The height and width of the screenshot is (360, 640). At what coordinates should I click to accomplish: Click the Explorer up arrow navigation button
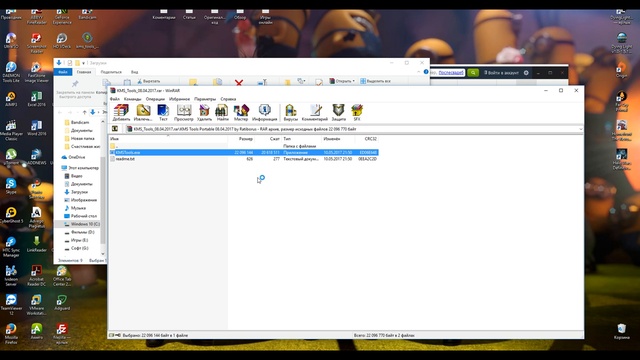(84, 112)
